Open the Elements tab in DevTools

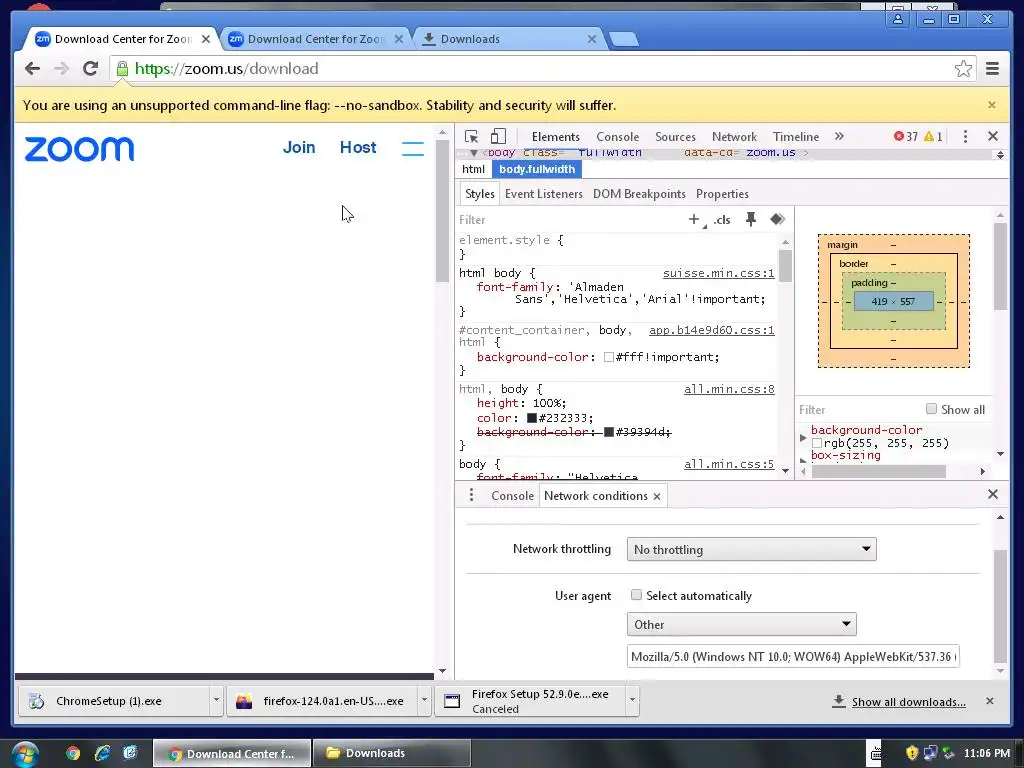pyautogui.click(x=556, y=136)
